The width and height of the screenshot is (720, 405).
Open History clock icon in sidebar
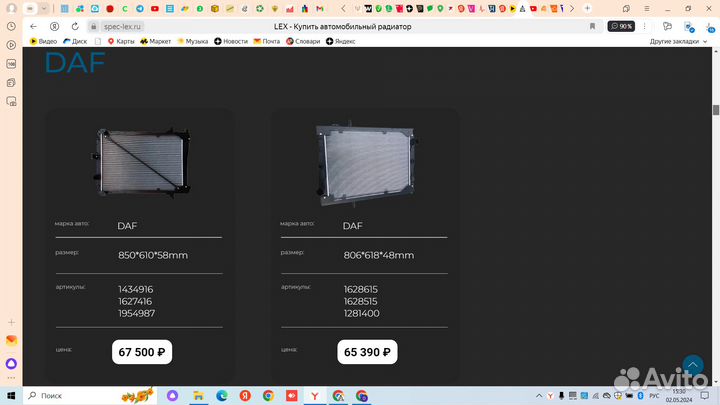click(x=11, y=27)
